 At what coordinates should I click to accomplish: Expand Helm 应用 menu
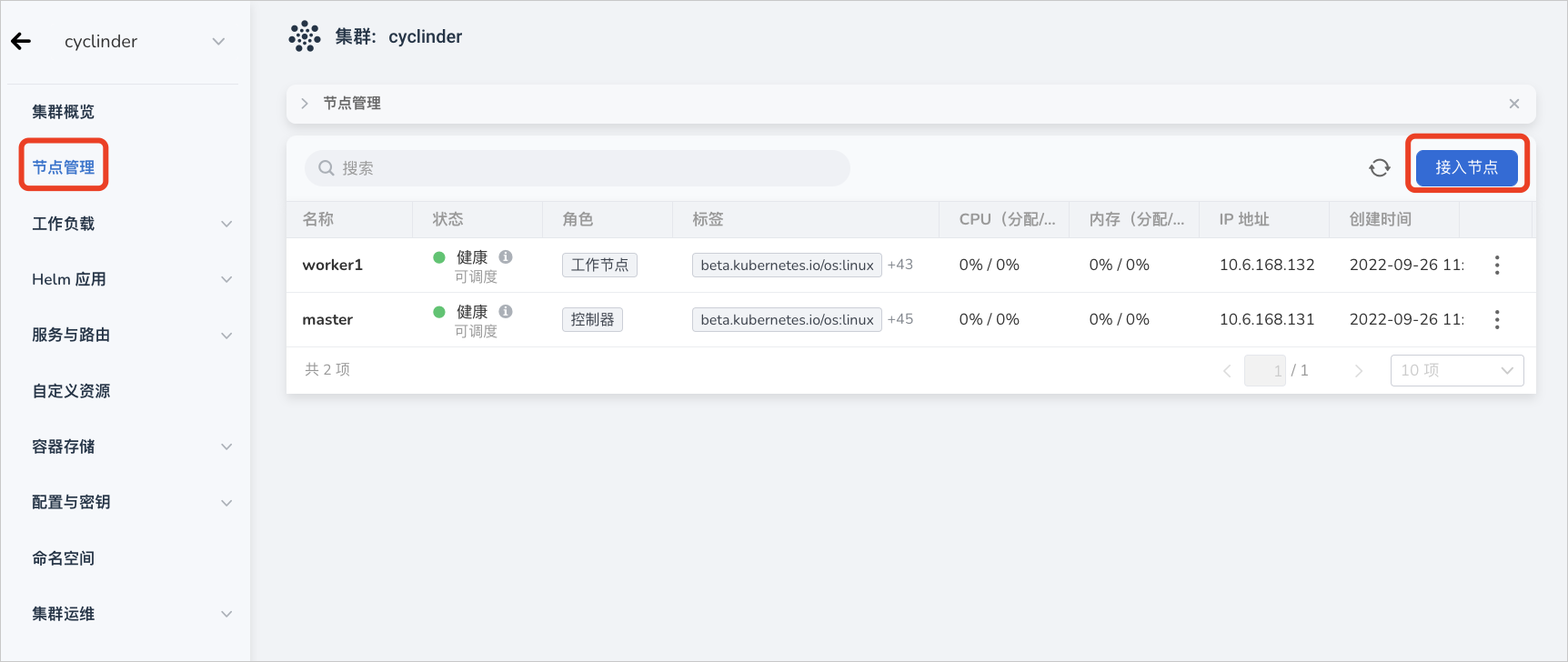(226, 279)
